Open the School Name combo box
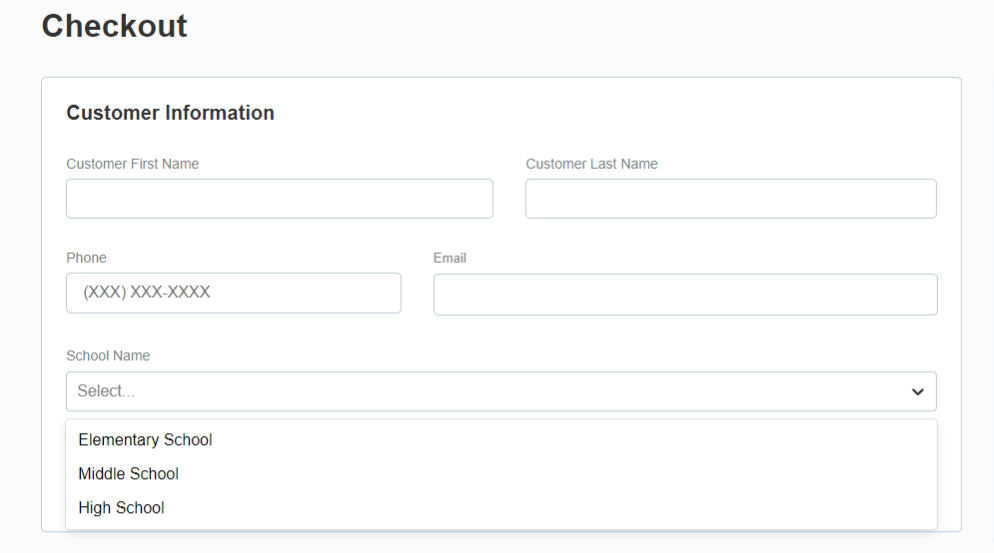Viewport: 994px width, 553px height. (x=501, y=391)
